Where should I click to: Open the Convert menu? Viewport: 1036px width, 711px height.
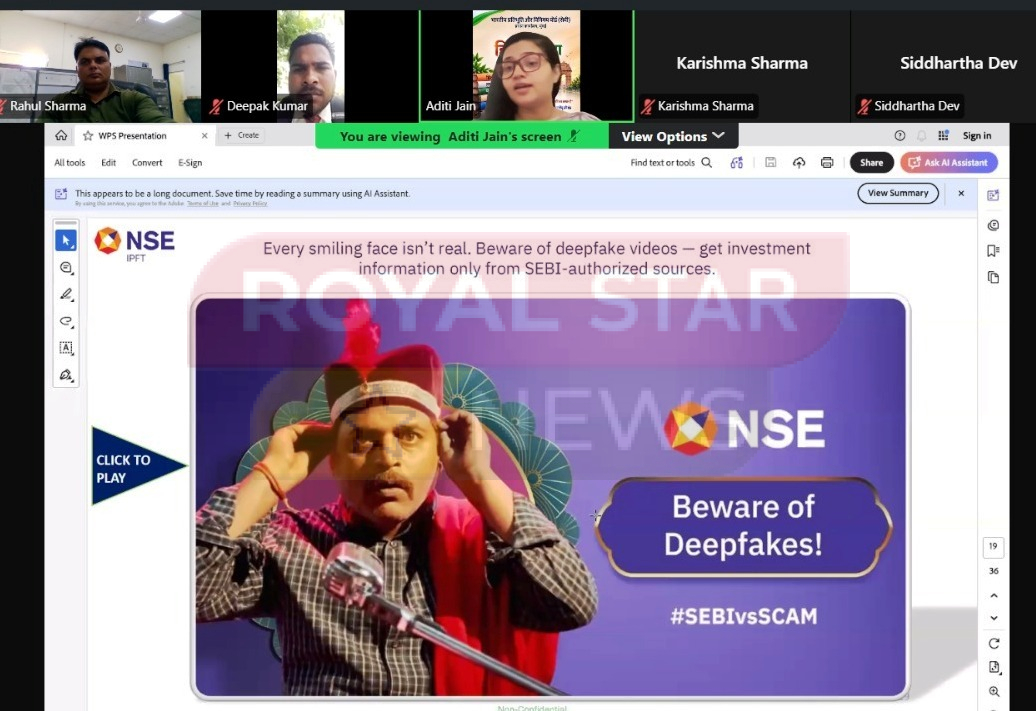(x=147, y=163)
